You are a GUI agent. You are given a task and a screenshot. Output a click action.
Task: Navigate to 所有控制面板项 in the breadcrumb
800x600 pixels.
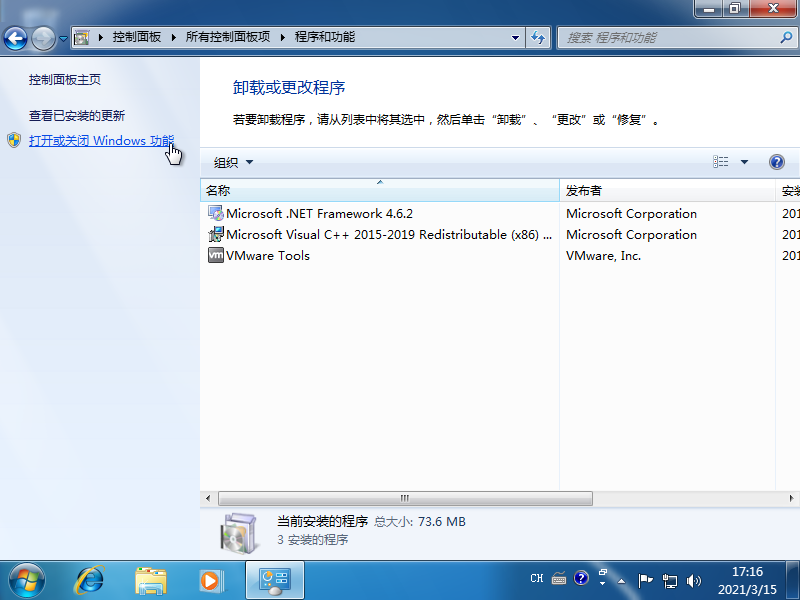(228, 37)
